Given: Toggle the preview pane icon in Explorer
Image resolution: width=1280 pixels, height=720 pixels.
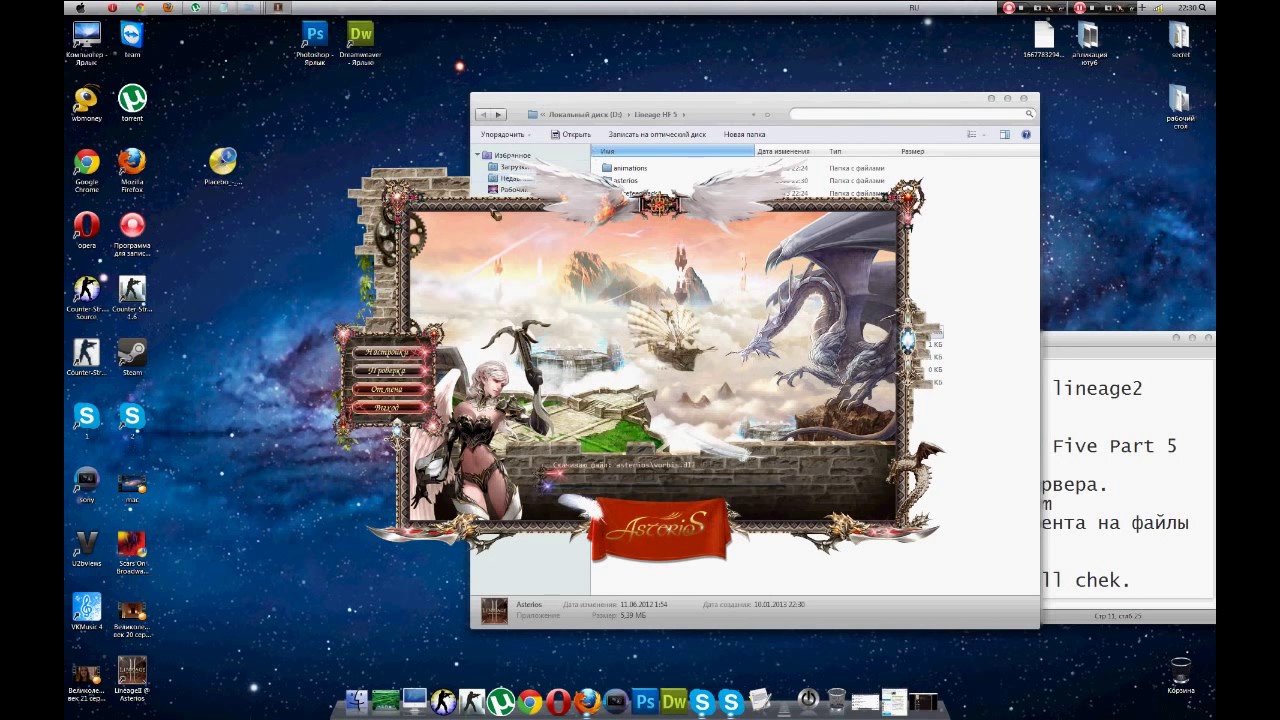Looking at the screenshot, I should 1005,134.
